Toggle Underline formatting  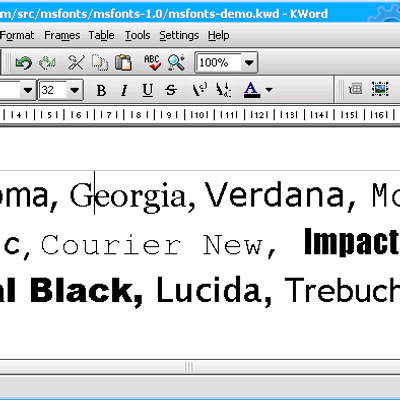148,90
